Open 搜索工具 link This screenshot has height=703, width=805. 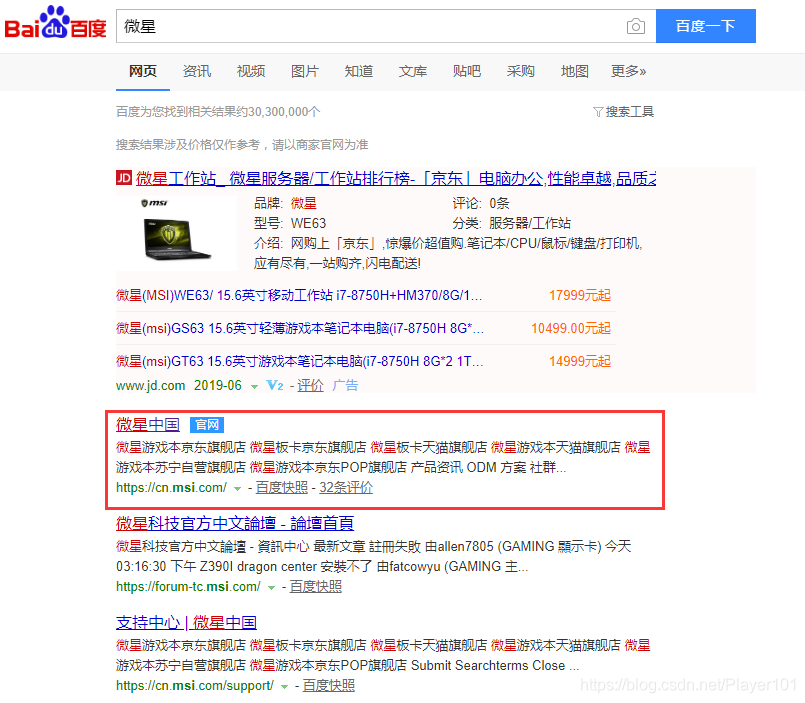coord(629,111)
